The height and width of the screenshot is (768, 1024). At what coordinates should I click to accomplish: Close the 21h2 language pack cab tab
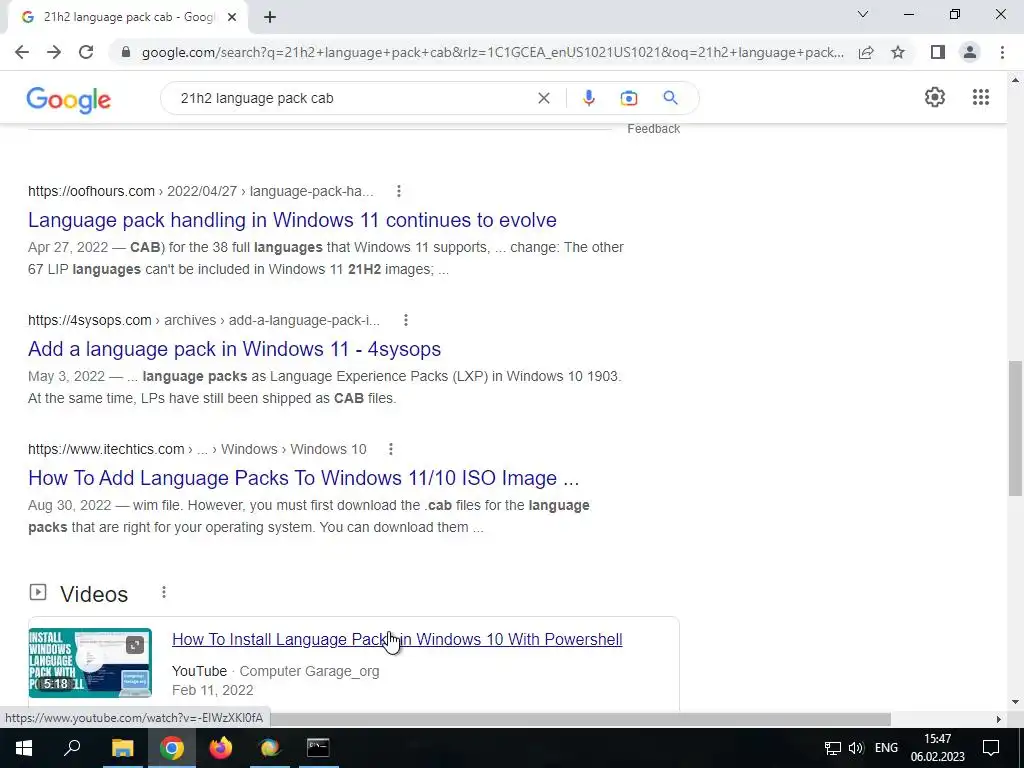231,17
